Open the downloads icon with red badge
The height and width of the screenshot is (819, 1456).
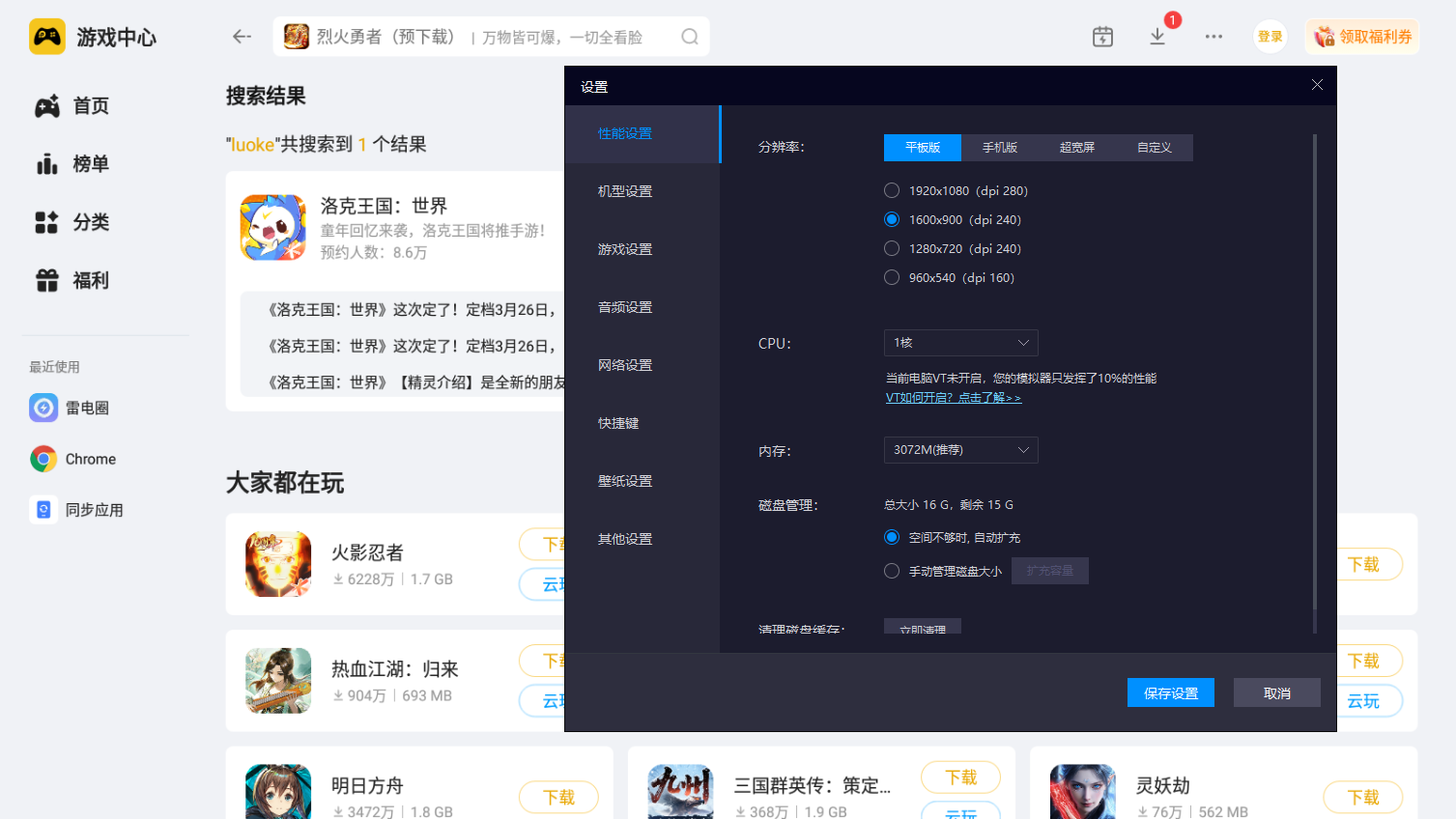(x=1157, y=37)
